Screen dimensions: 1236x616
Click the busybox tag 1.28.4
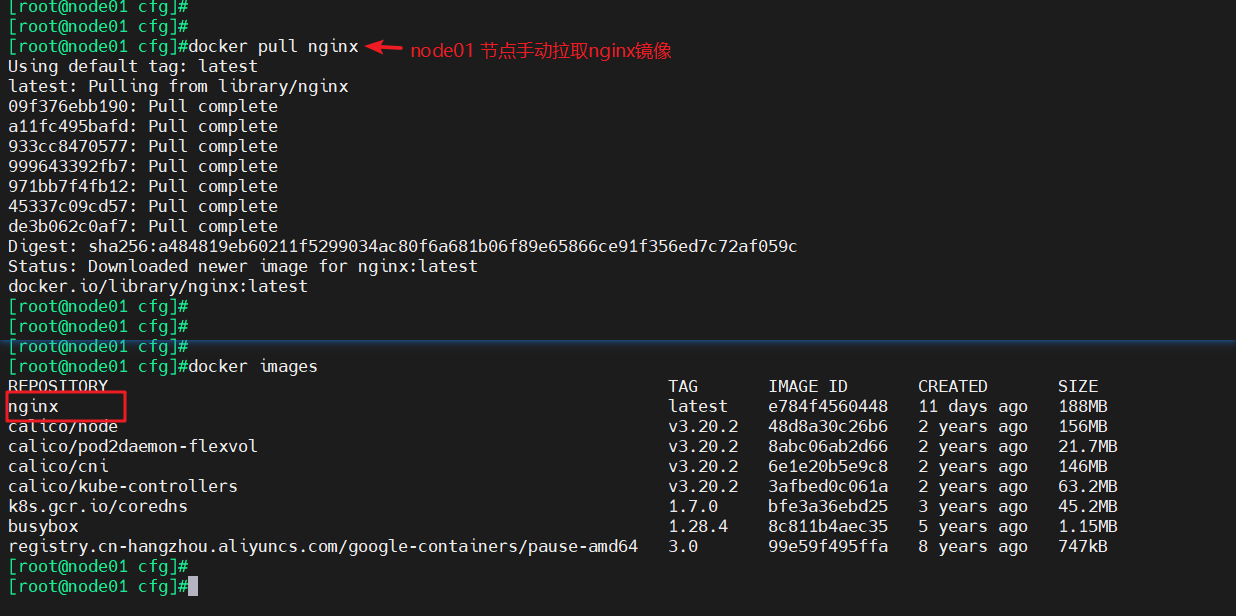click(x=698, y=526)
